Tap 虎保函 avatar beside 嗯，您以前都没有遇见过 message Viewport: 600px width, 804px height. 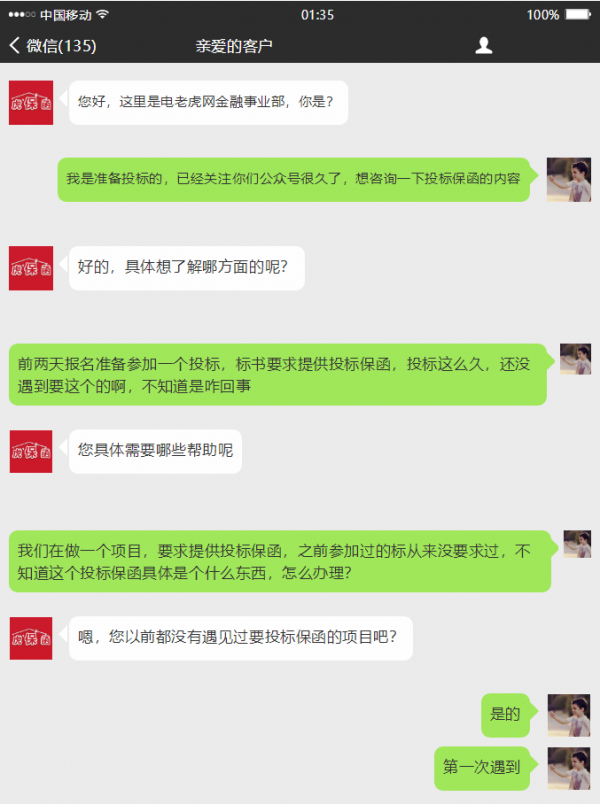[31, 638]
